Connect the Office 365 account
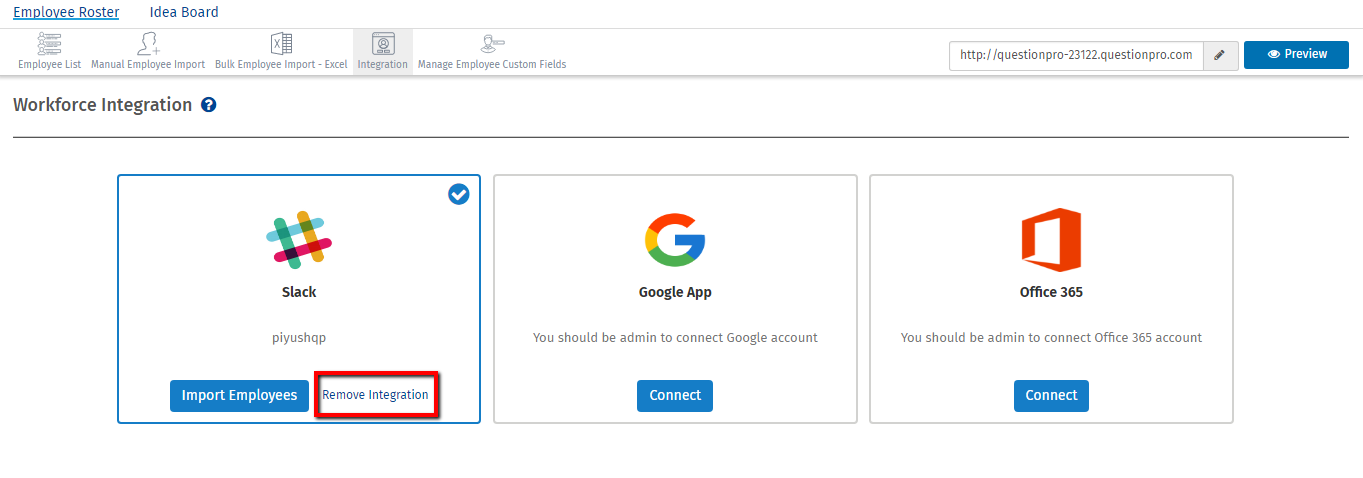1363x478 pixels. [x=1051, y=395]
